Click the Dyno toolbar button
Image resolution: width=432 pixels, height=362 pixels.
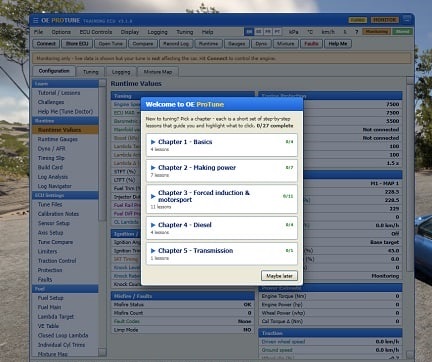point(261,44)
